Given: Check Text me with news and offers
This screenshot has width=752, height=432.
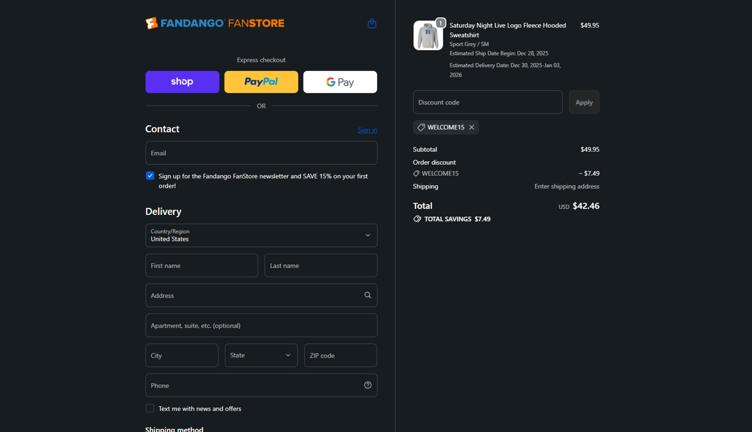Looking at the screenshot, I should pyautogui.click(x=150, y=409).
